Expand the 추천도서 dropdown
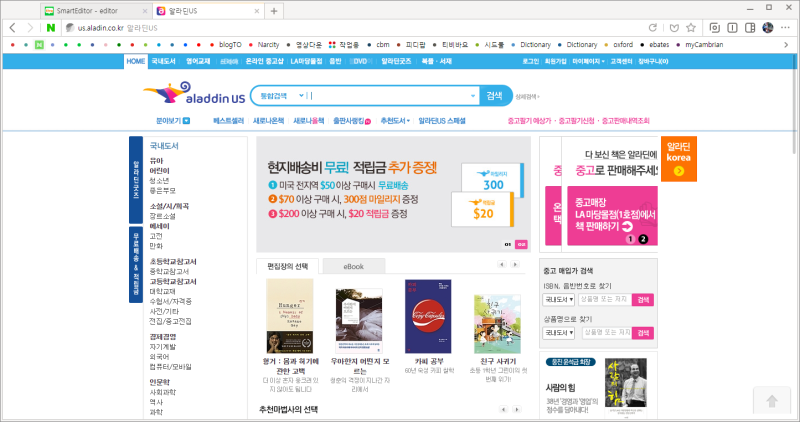 tap(395, 121)
